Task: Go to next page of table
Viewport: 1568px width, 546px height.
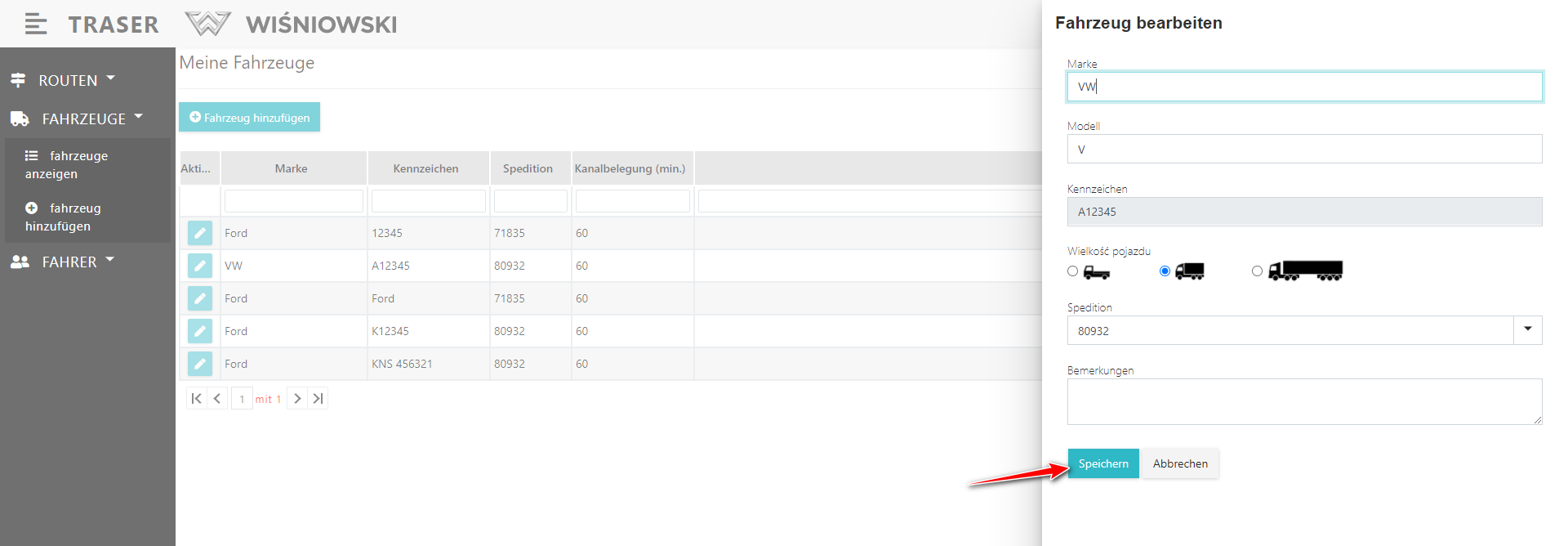Action: point(297,399)
